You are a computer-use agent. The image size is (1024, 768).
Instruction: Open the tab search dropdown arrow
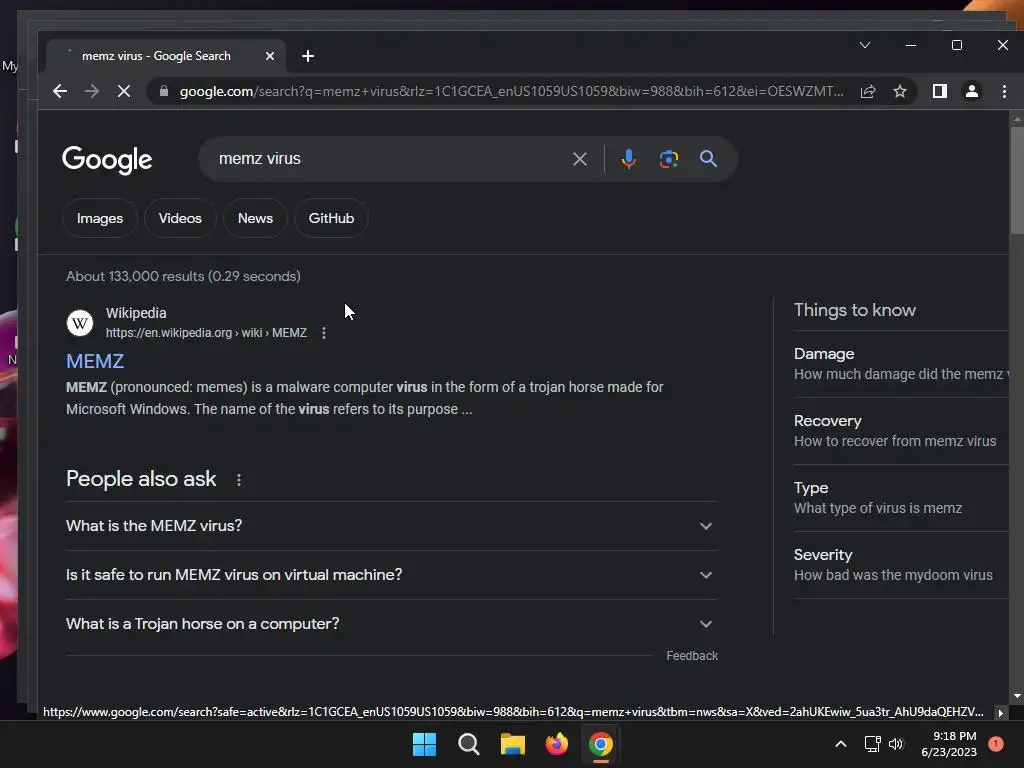tap(865, 45)
